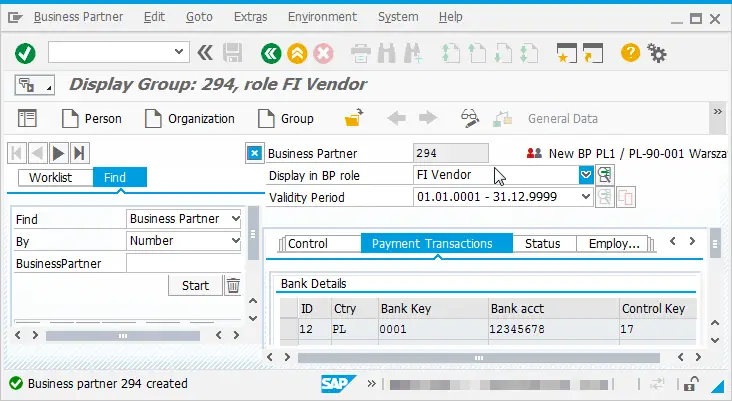
Task: Click the Start search button
Action: (195, 285)
